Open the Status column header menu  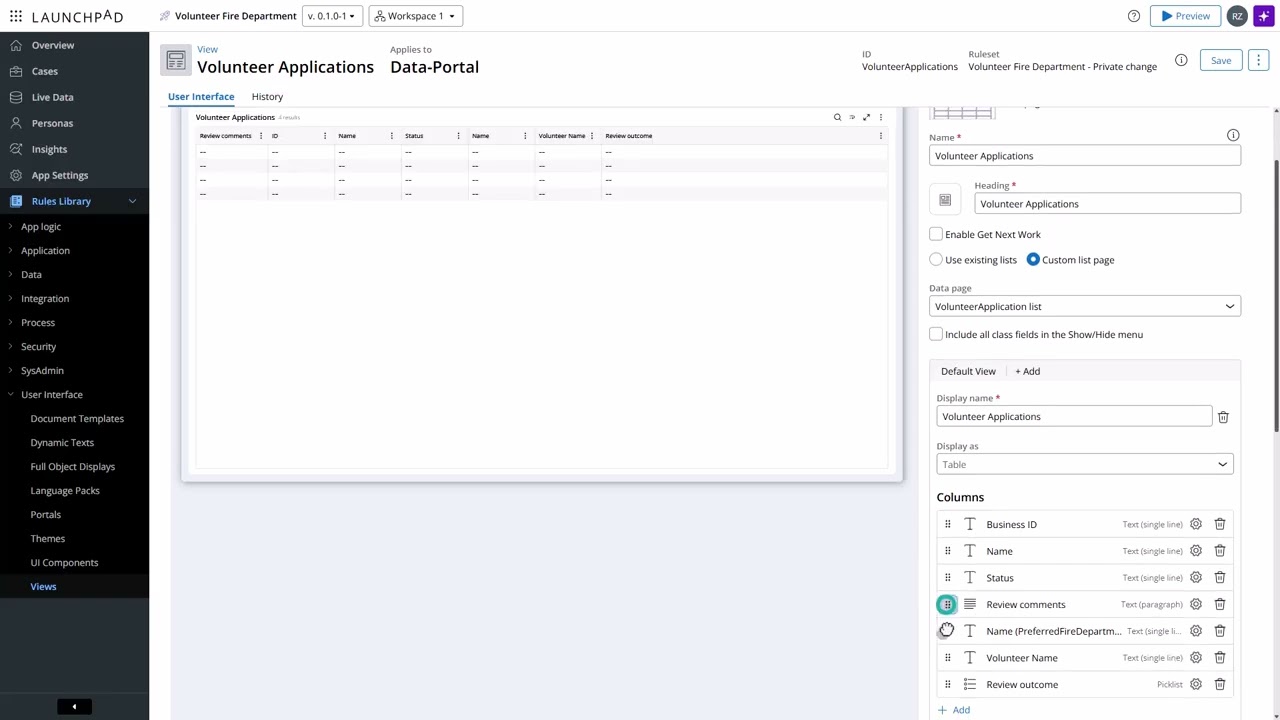click(458, 136)
